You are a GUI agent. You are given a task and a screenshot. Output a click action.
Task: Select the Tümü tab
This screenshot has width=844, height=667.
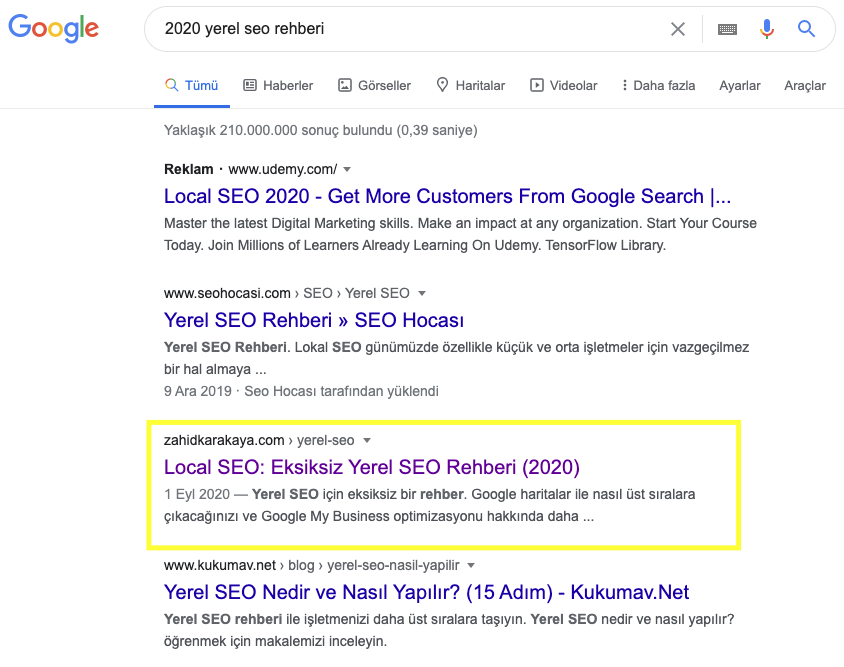192,86
